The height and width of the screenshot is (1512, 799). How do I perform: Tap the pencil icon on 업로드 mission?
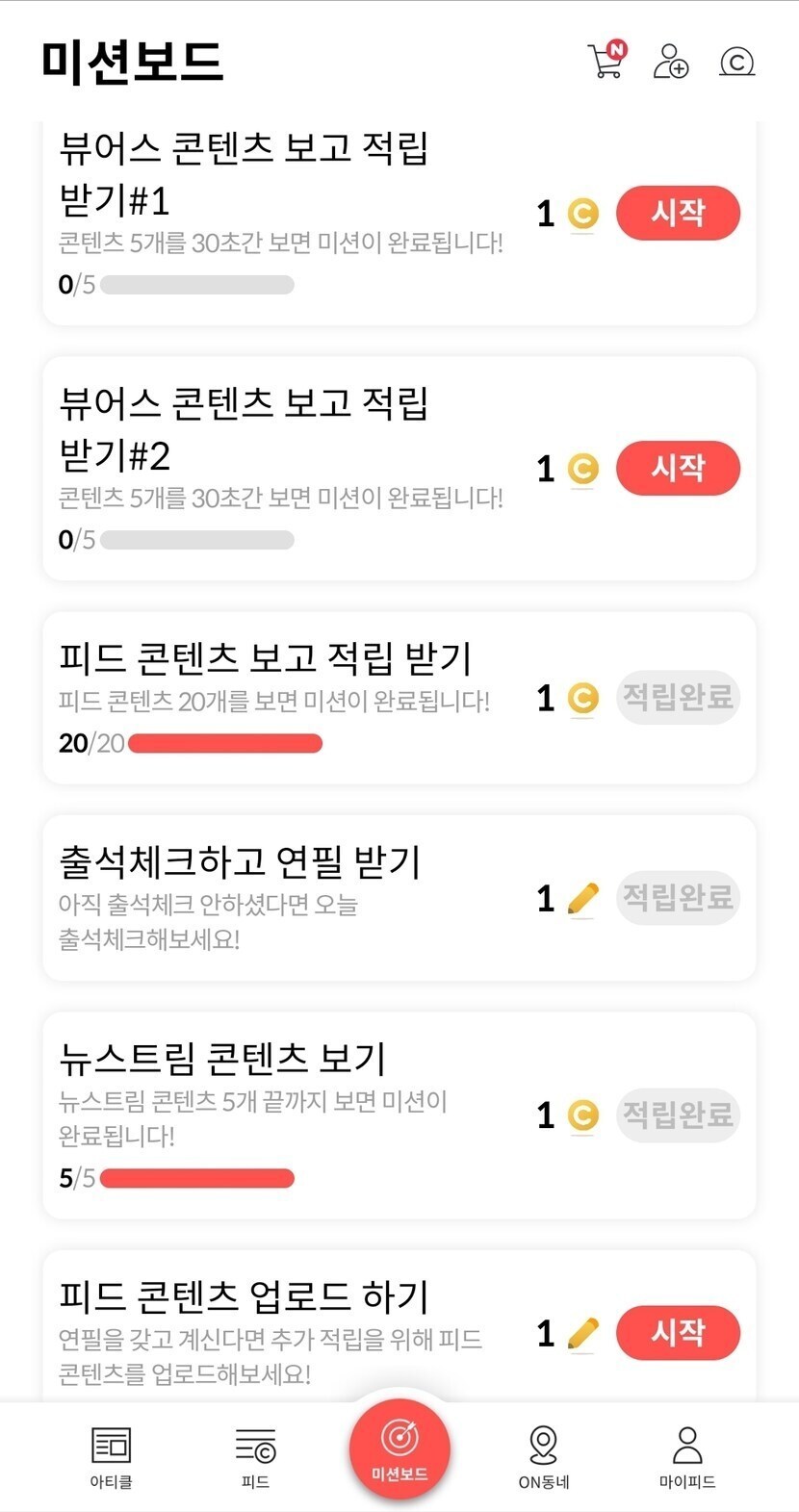click(582, 1333)
